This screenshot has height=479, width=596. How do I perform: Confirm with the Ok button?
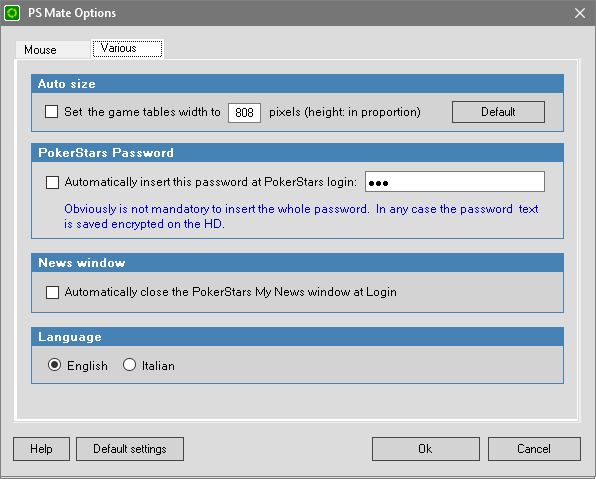426,449
